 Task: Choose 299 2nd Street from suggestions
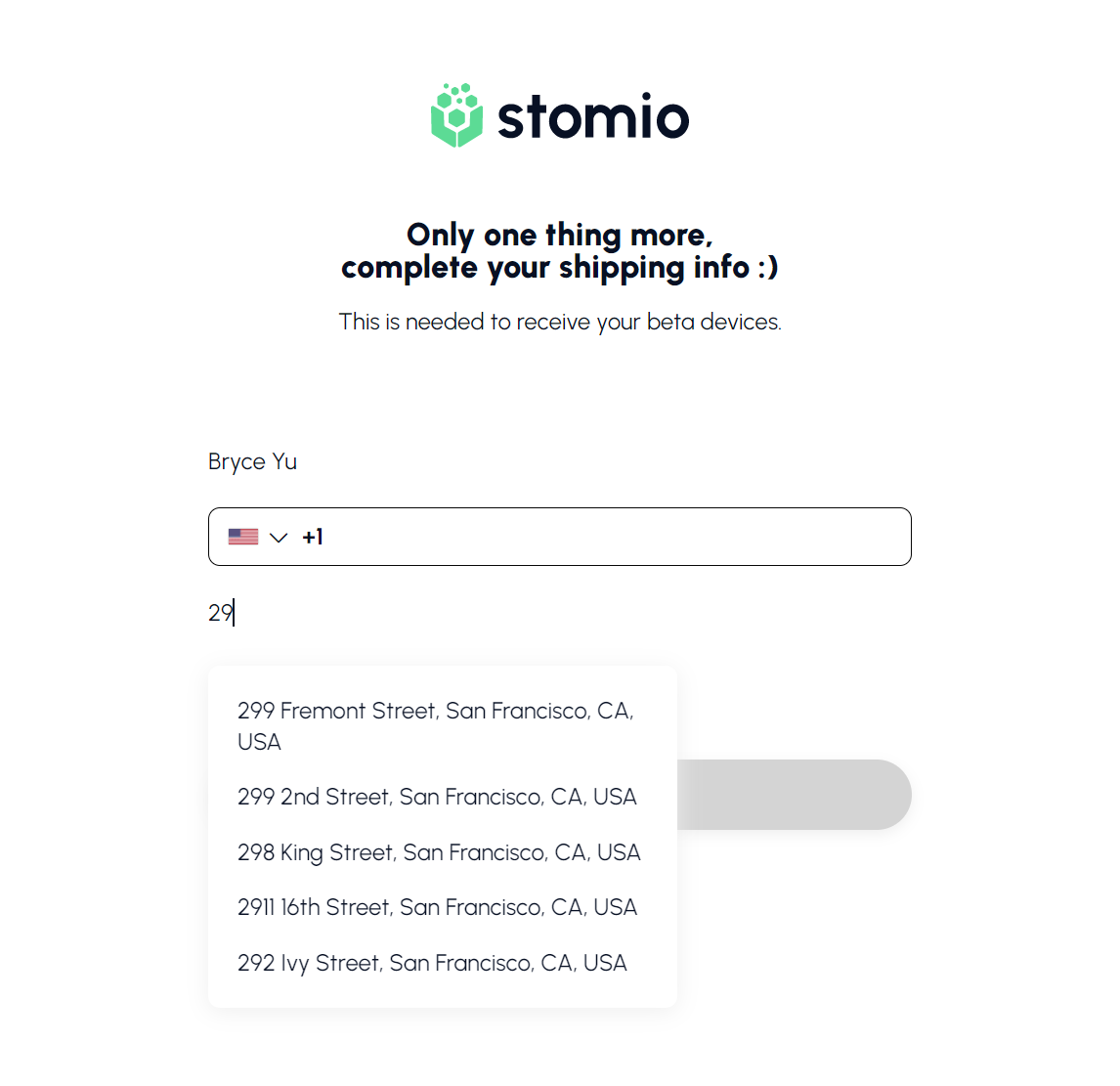(x=437, y=797)
